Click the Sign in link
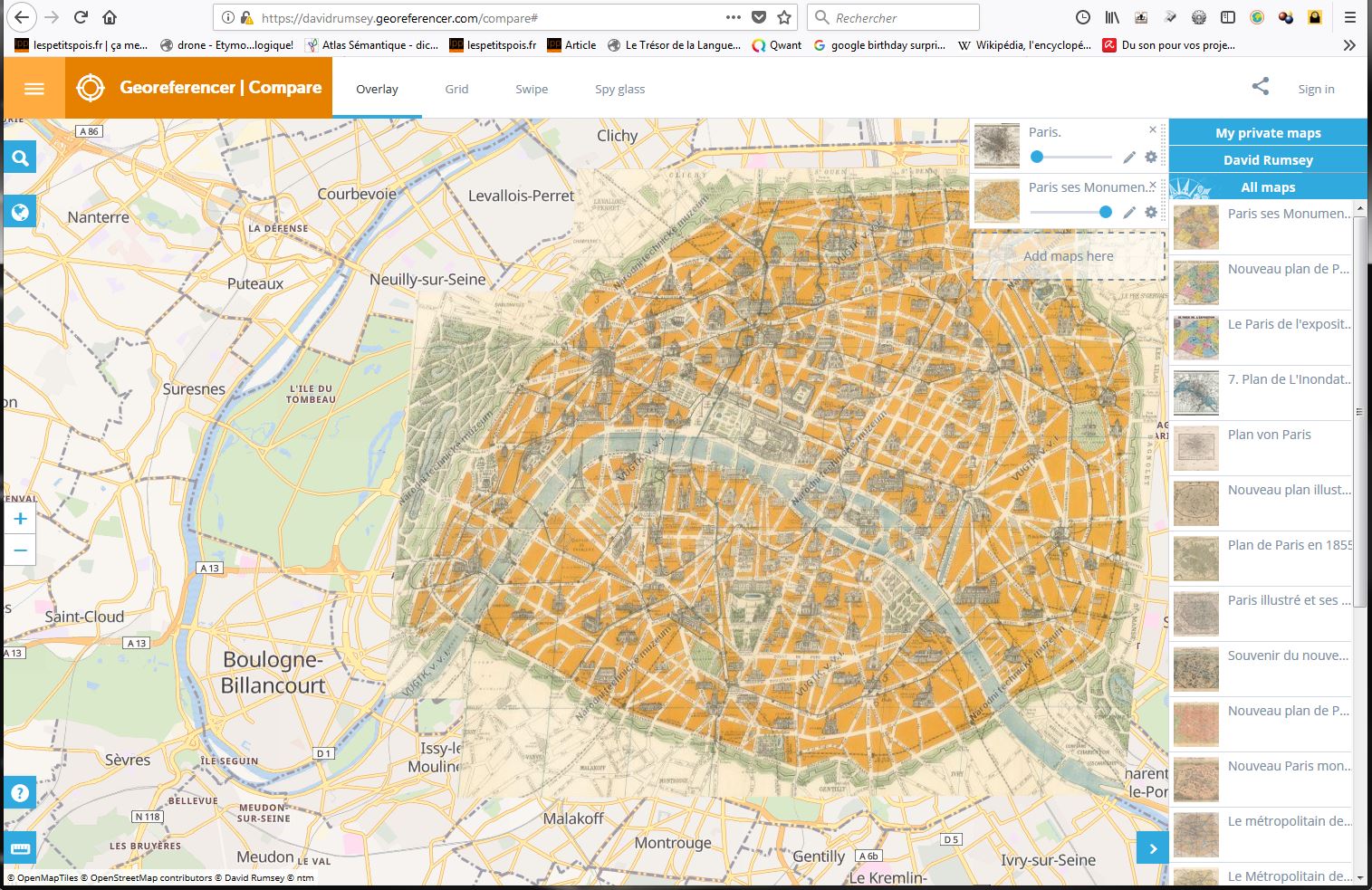1372x890 pixels. 1316,89
